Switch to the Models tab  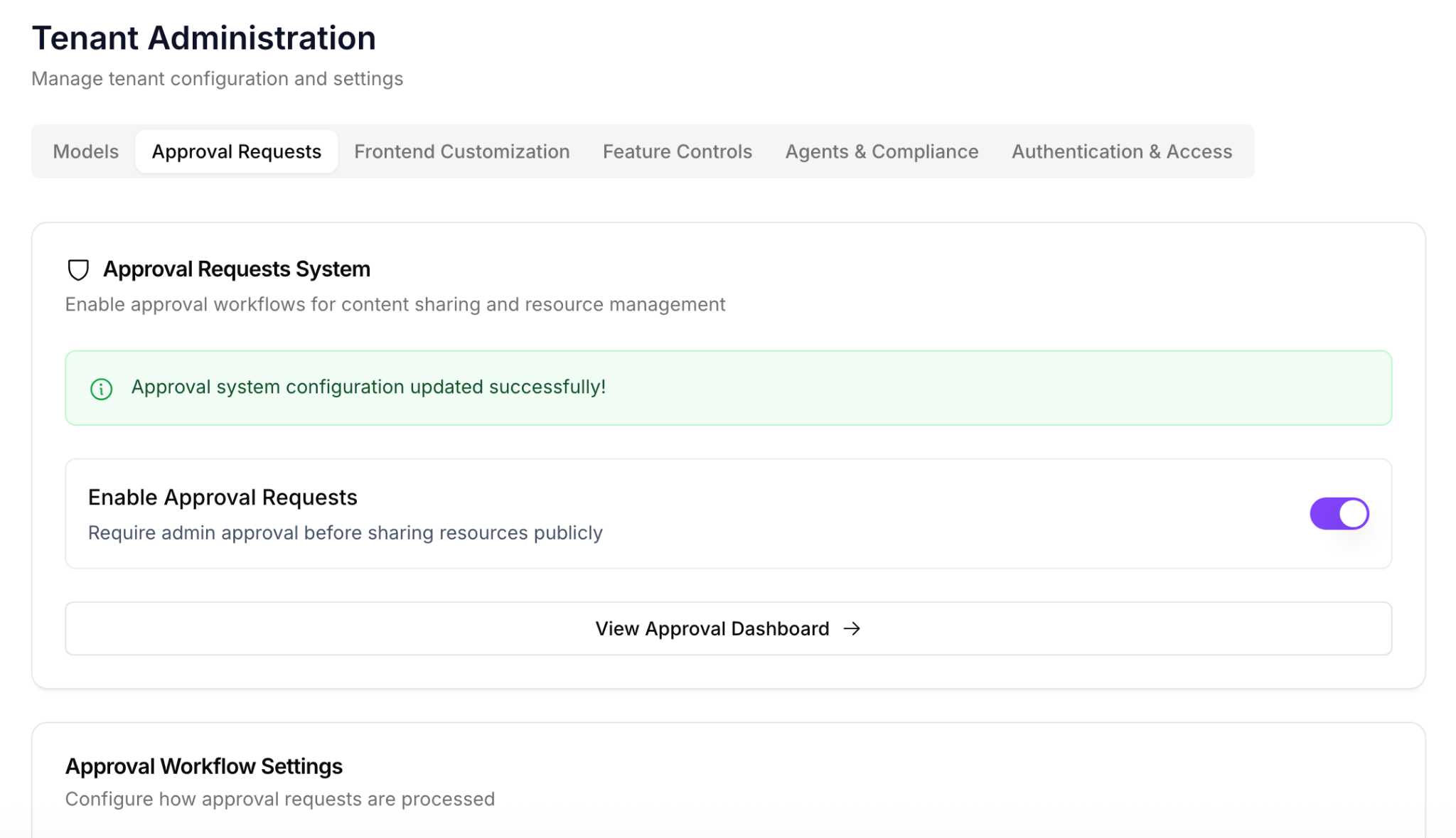pyautogui.click(x=85, y=151)
